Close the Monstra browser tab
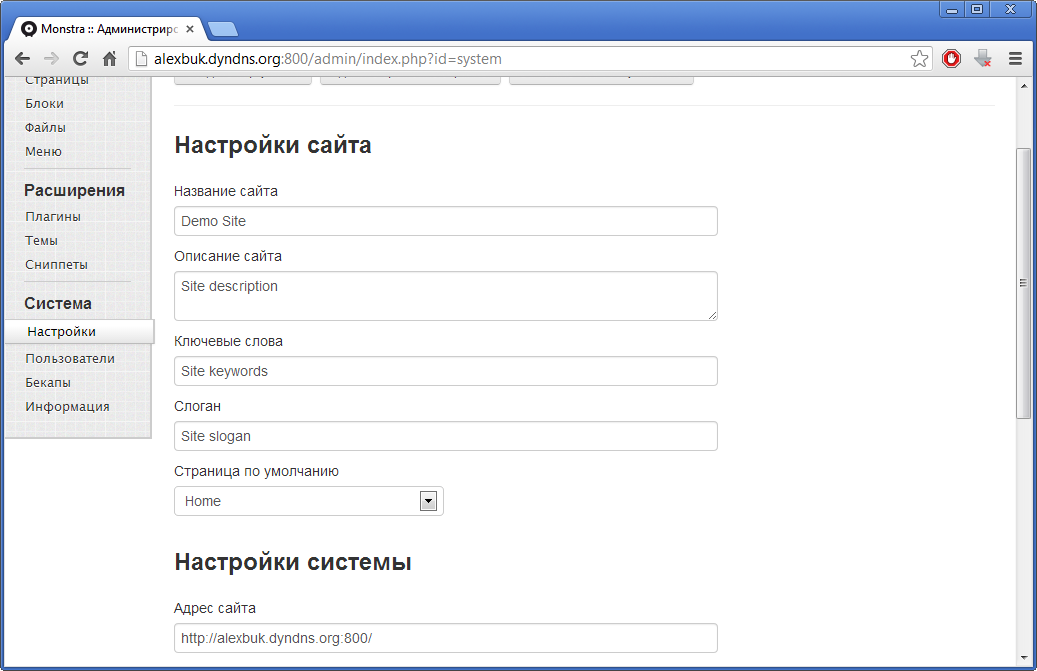 (x=190, y=29)
